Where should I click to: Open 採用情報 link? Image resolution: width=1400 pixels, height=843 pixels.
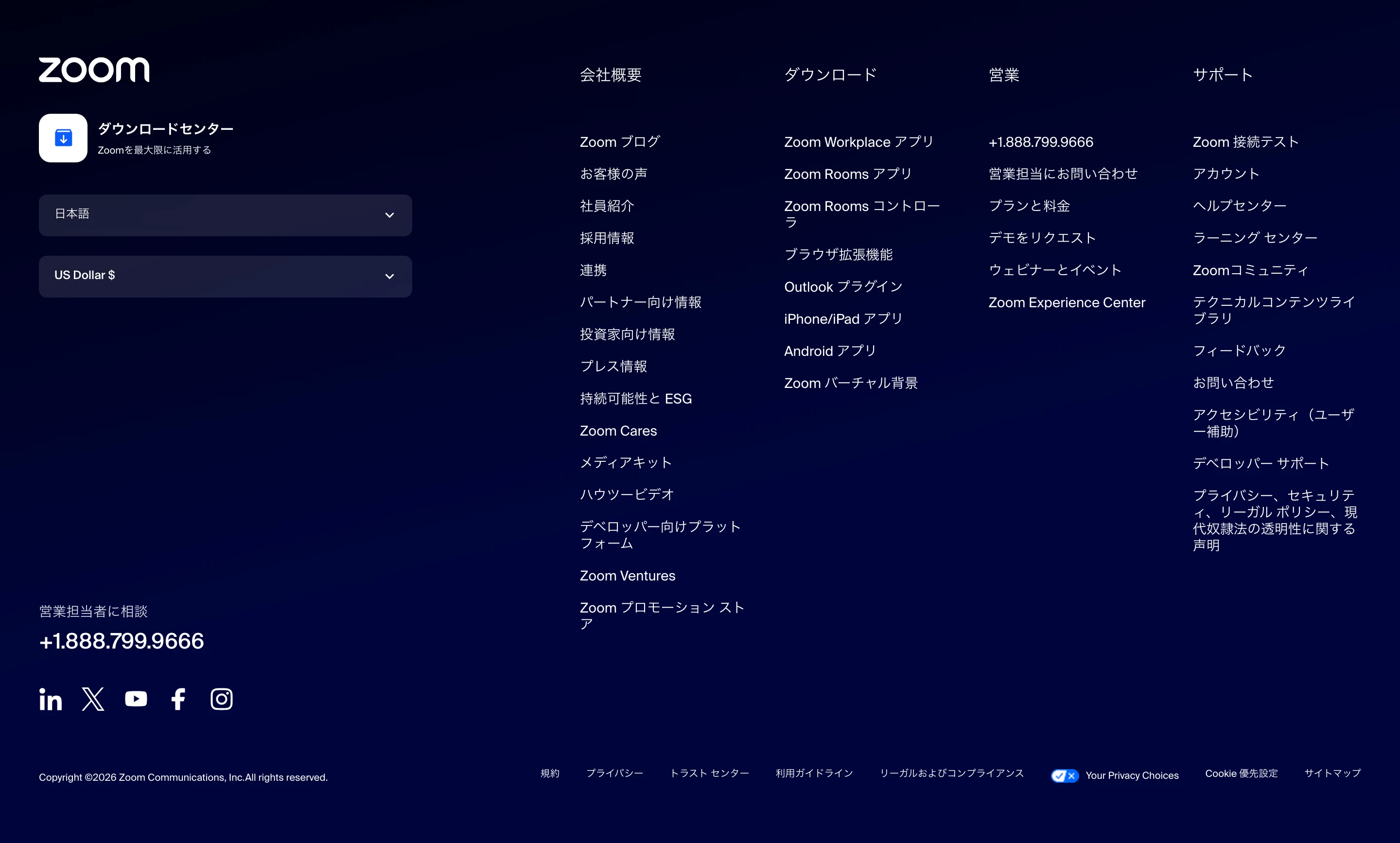607,238
